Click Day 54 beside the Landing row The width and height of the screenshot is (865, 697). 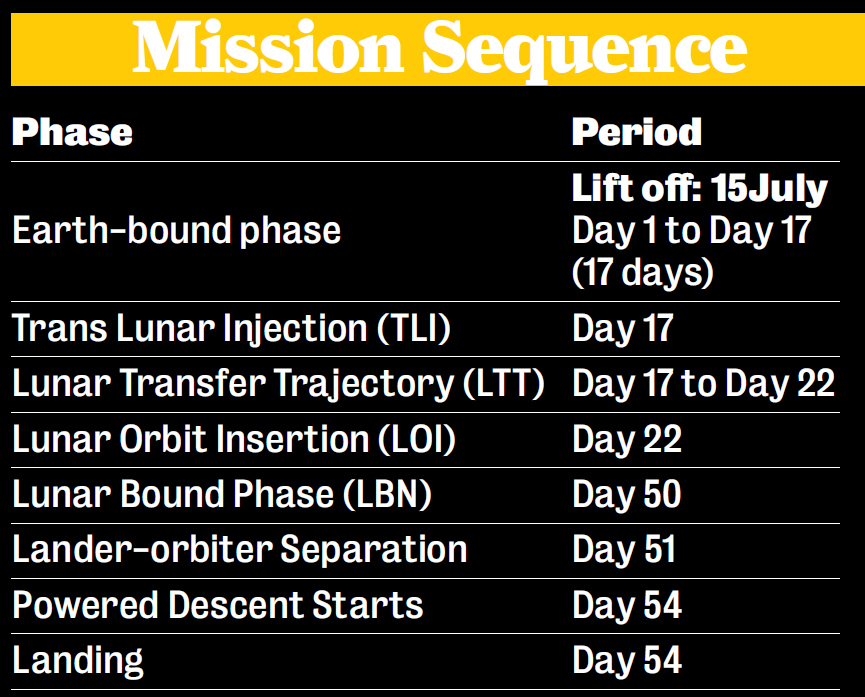click(x=627, y=661)
